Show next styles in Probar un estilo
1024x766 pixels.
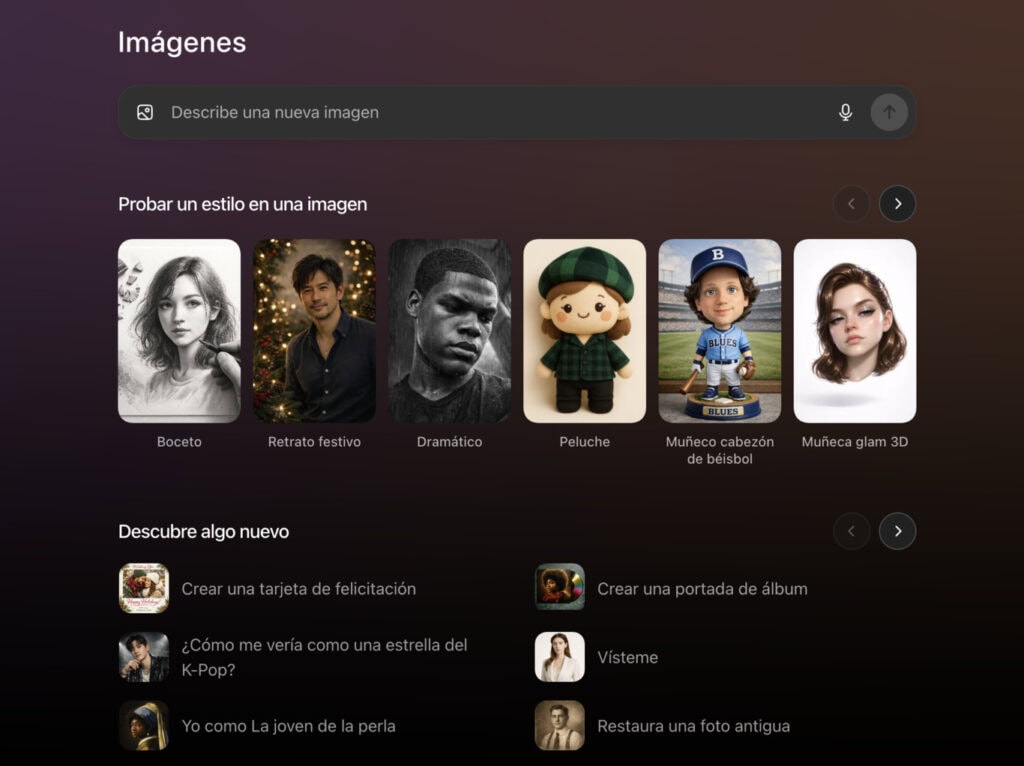(x=897, y=204)
